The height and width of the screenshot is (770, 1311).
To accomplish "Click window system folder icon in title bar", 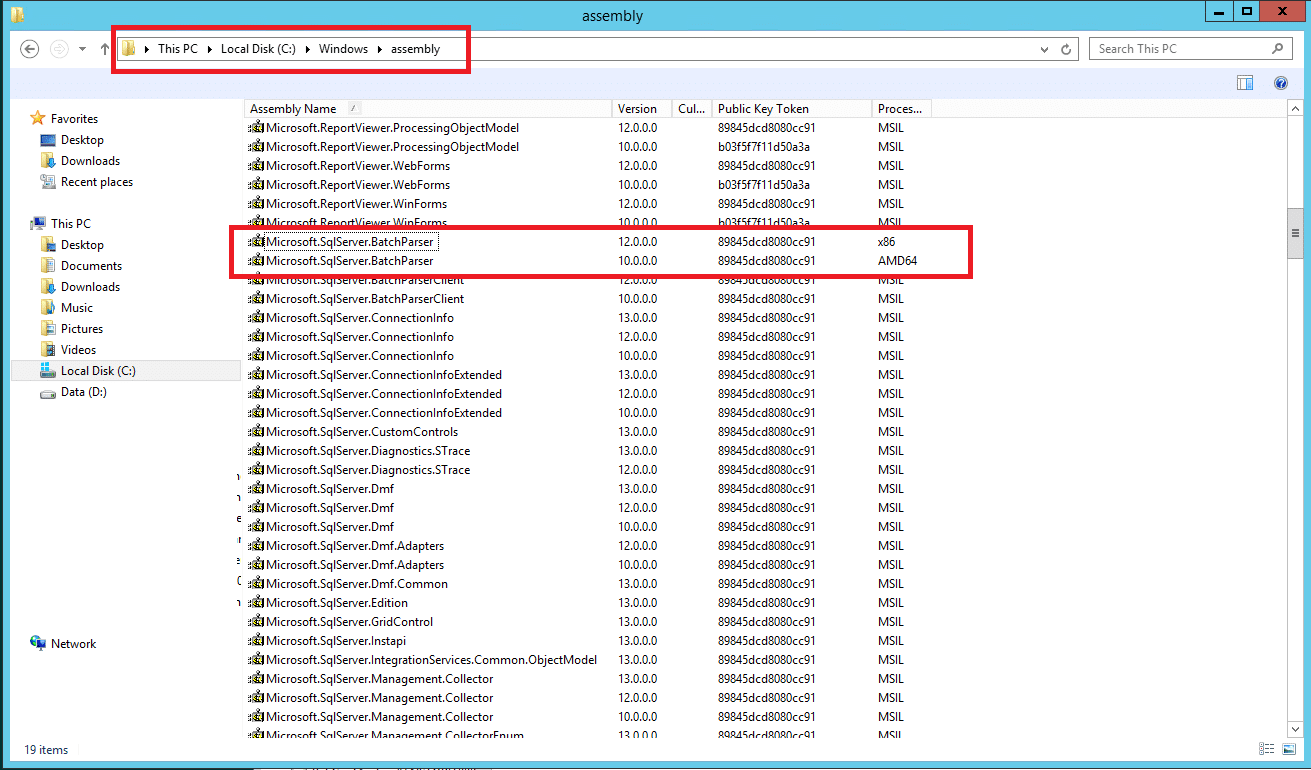I will 17,14.
